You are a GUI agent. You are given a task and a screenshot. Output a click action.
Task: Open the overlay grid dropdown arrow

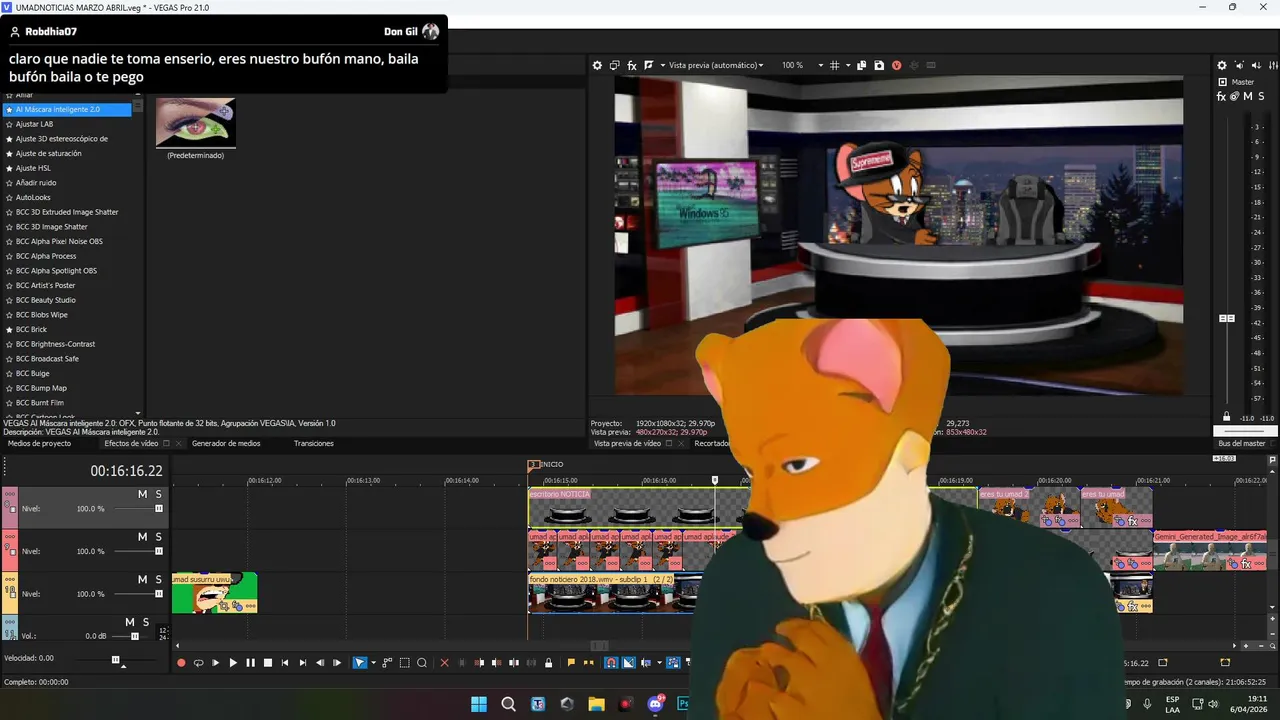pyautogui.click(x=847, y=65)
